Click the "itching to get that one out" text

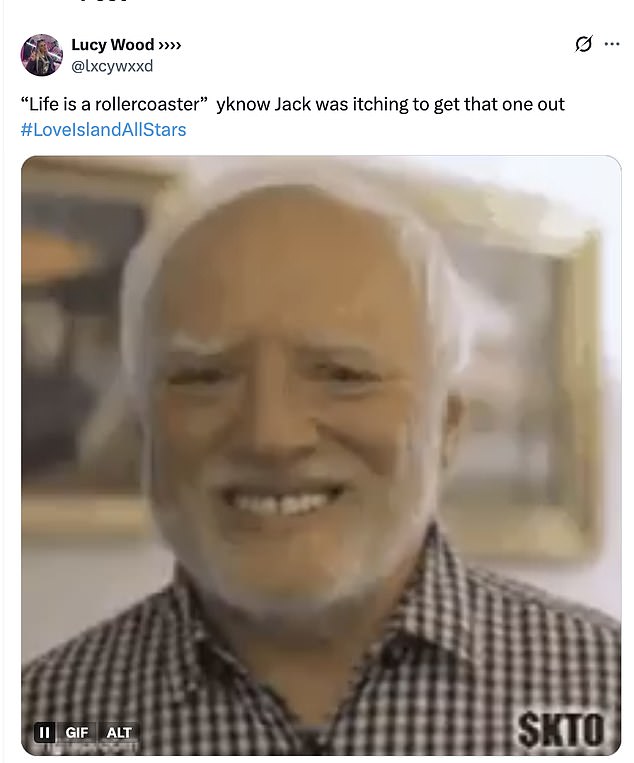point(458,104)
